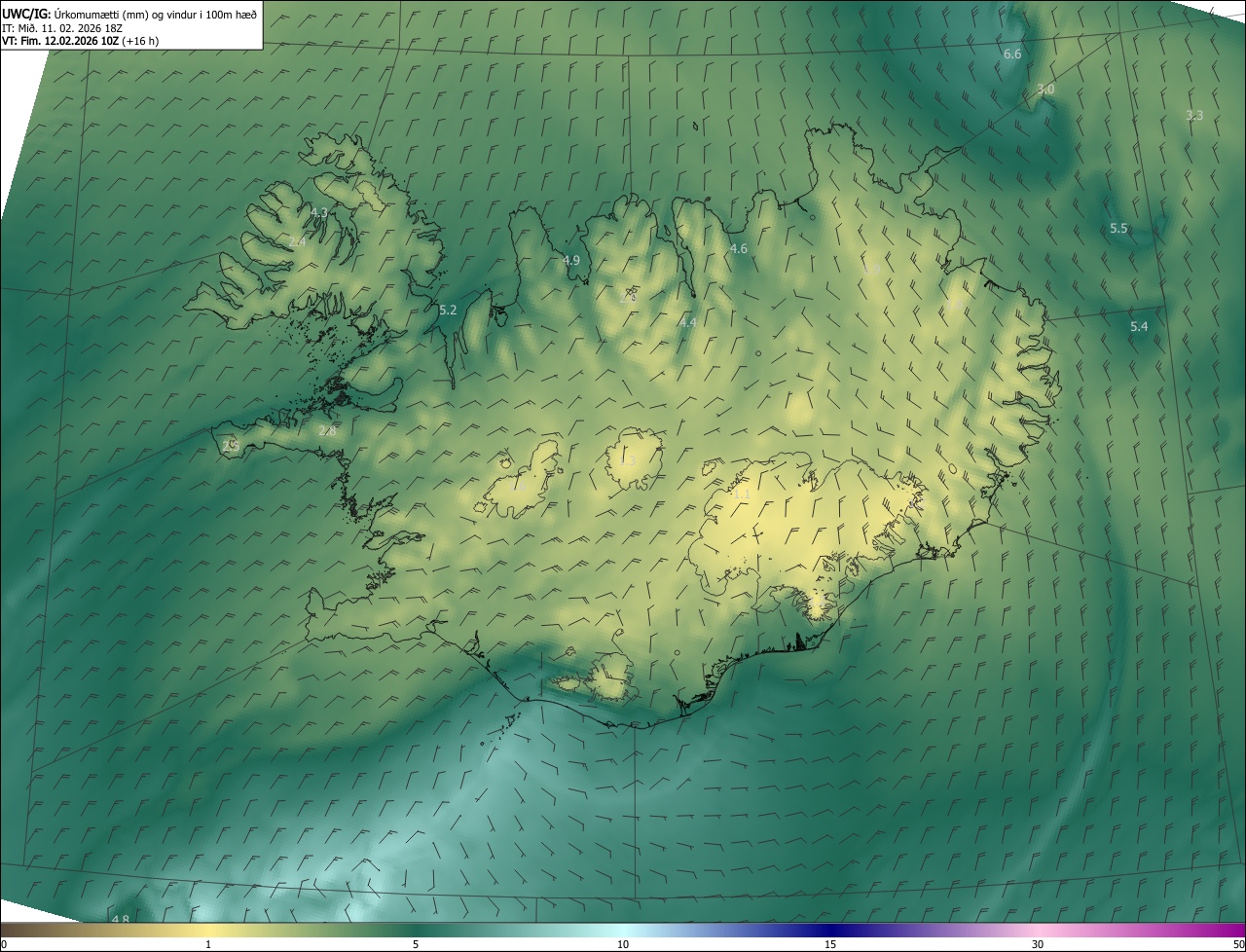
Task: Click the 0 label at color bar start
Action: point(4,944)
